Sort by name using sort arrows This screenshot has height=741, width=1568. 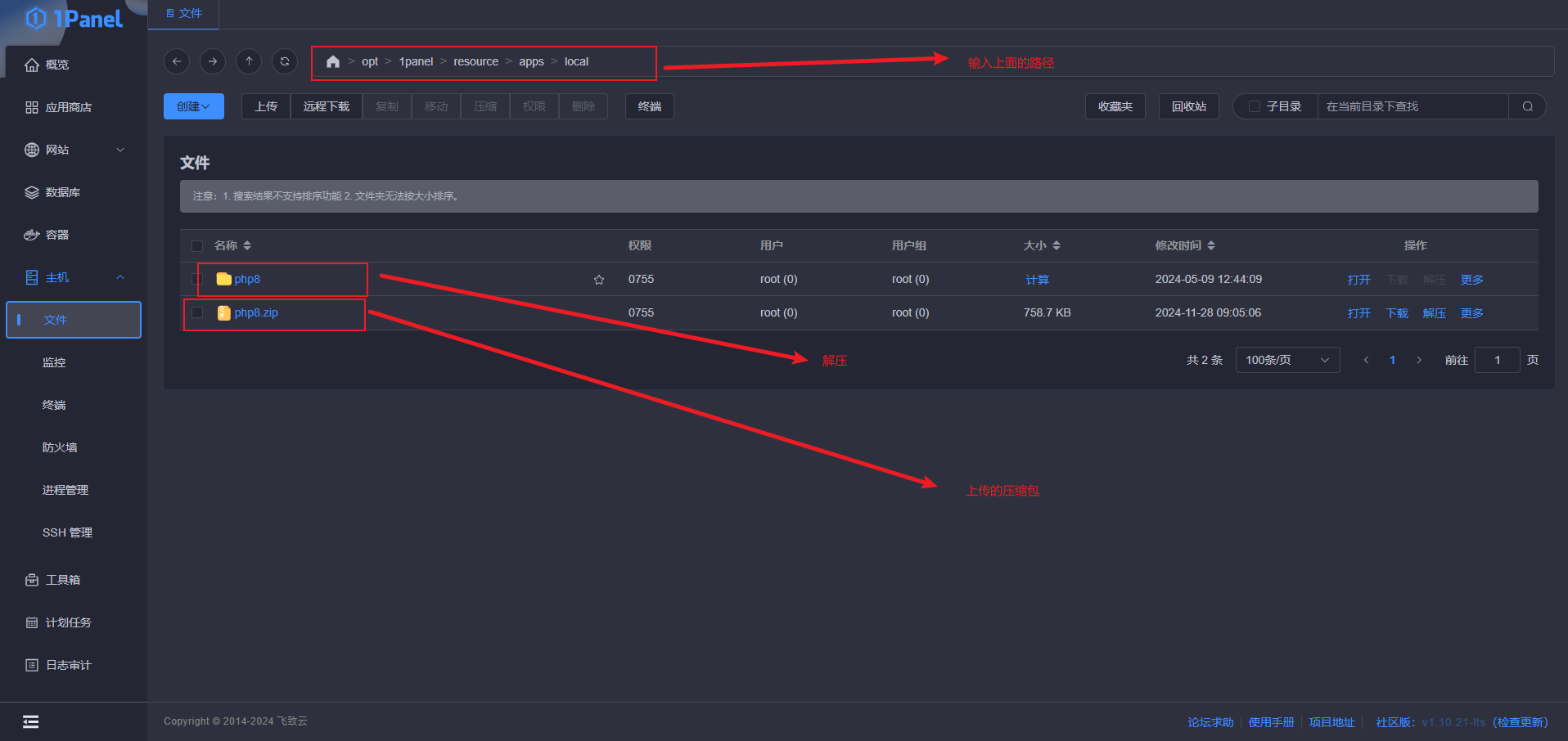tap(247, 245)
